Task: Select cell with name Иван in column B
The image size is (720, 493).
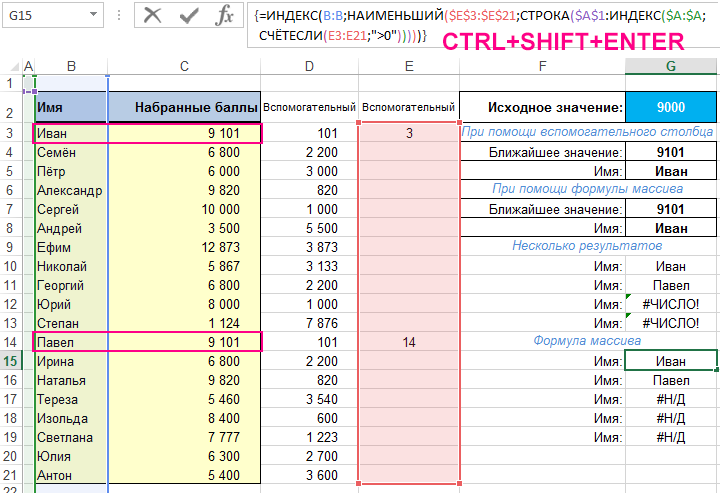Action: [71, 133]
